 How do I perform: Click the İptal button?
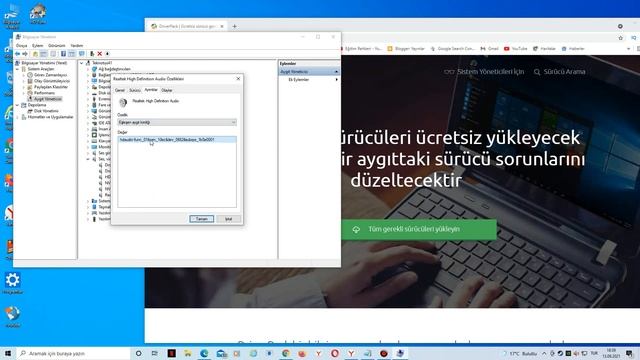tap(229, 219)
